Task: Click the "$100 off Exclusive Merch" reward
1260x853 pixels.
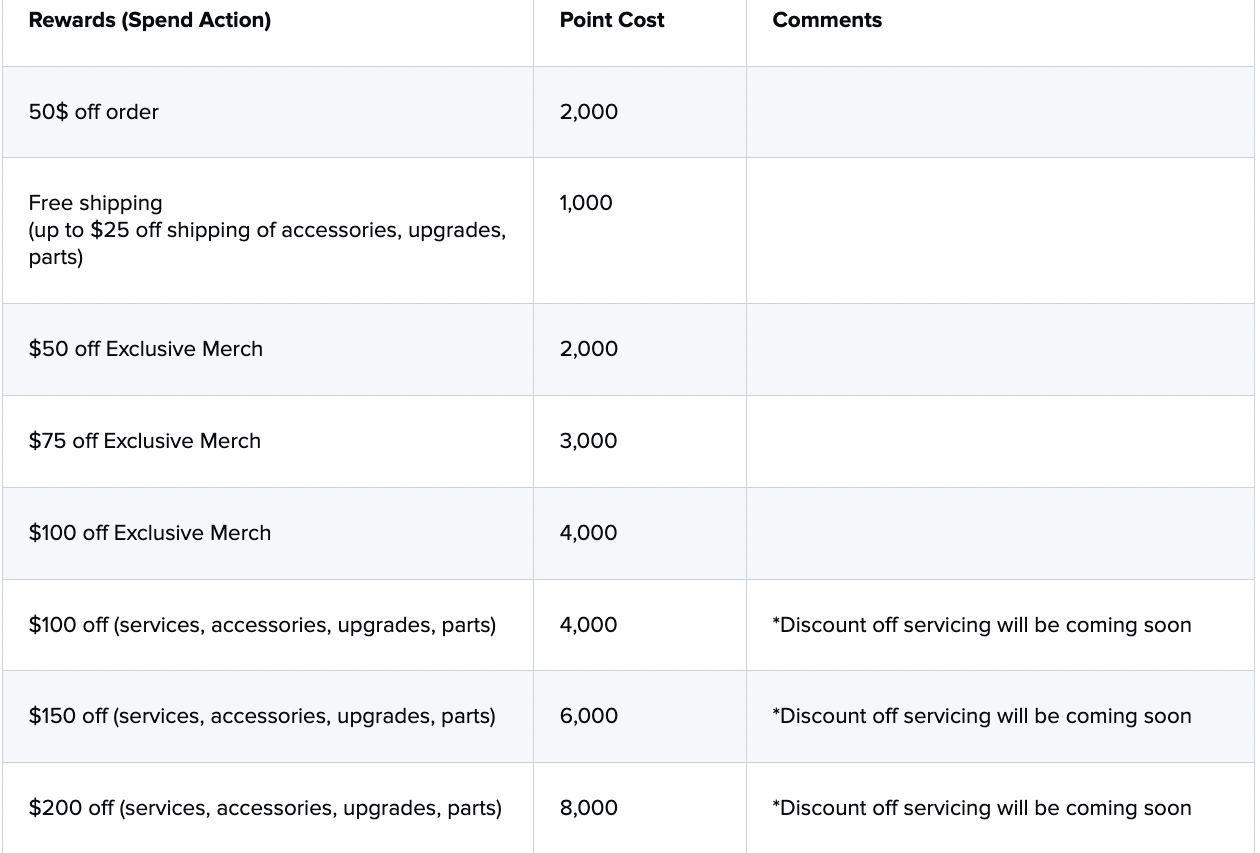Action: pyautogui.click(x=150, y=533)
